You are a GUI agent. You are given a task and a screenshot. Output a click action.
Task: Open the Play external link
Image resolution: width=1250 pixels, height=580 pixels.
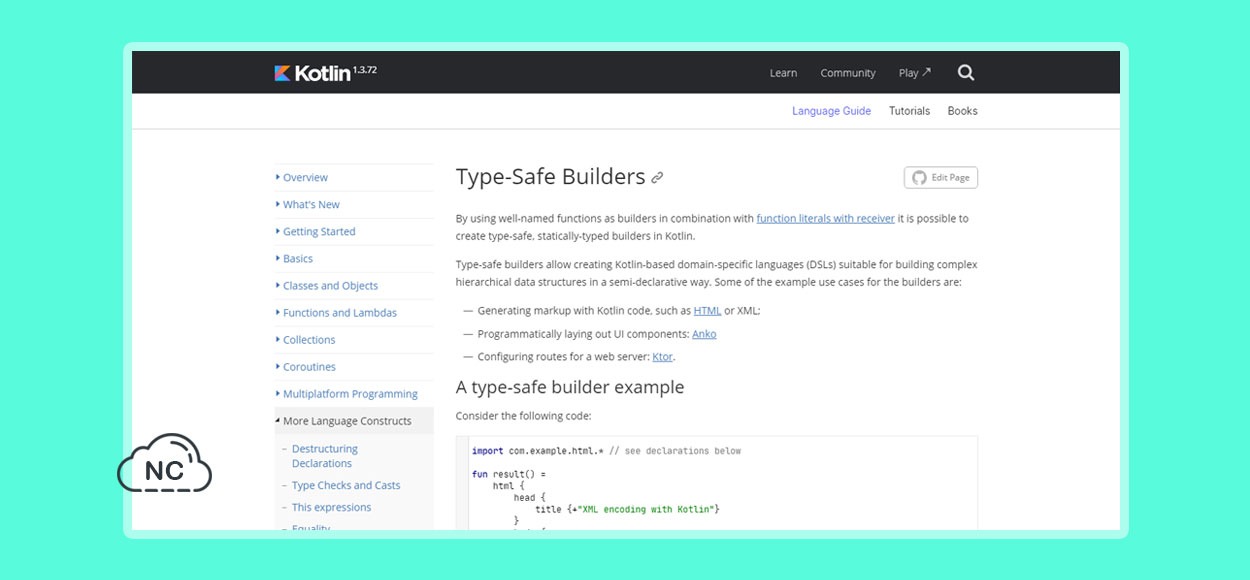(x=914, y=73)
